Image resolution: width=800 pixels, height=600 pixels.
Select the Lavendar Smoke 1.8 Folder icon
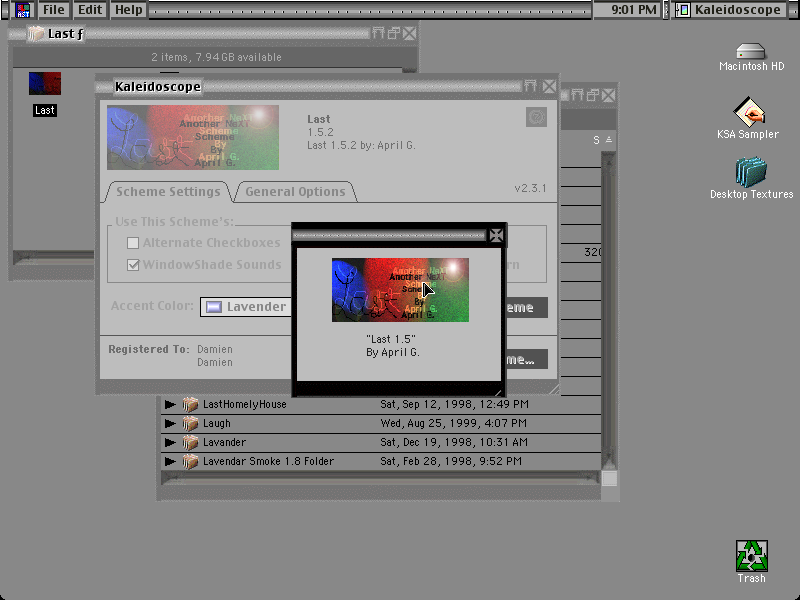click(x=190, y=461)
